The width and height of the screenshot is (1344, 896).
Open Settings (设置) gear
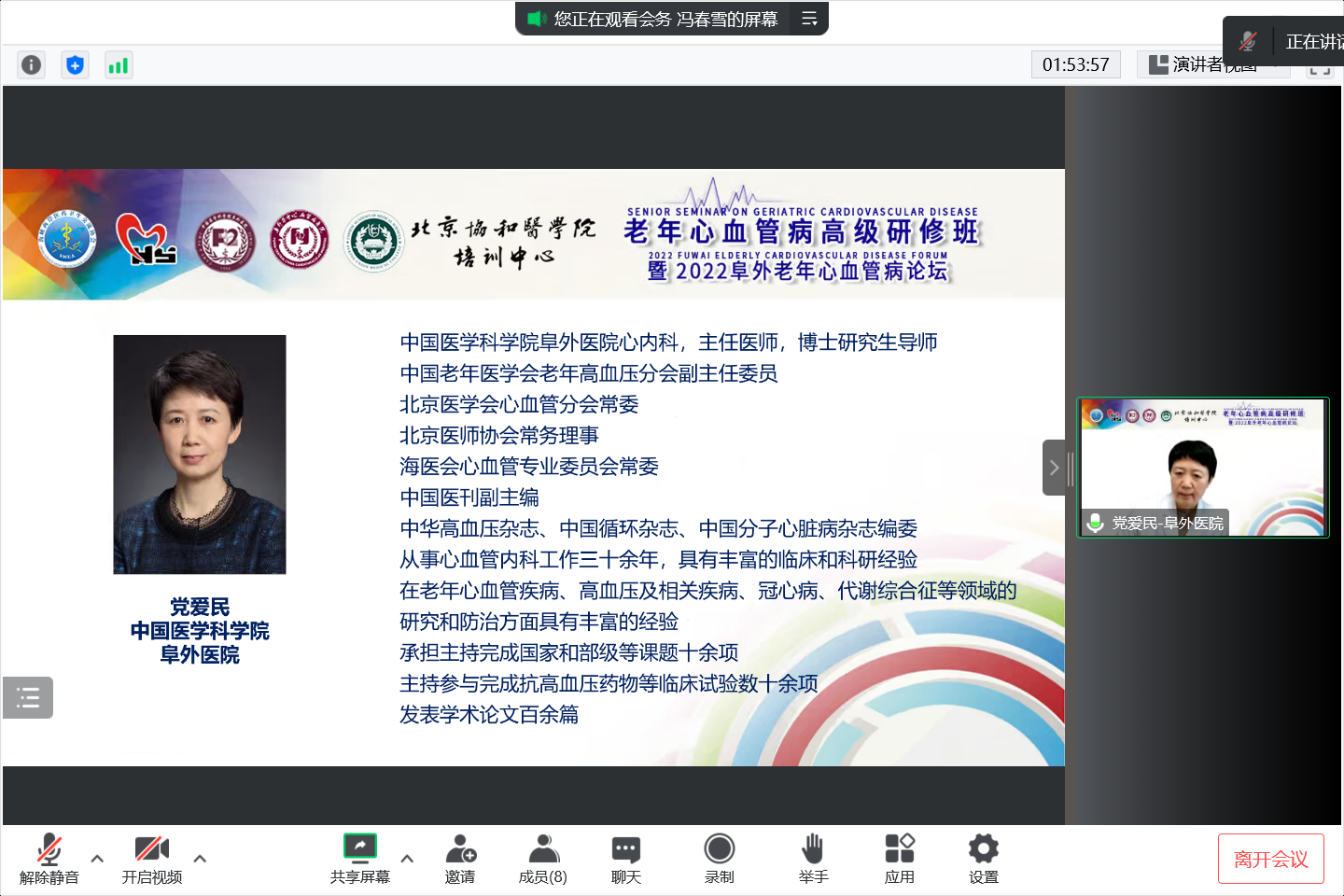click(983, 858)
